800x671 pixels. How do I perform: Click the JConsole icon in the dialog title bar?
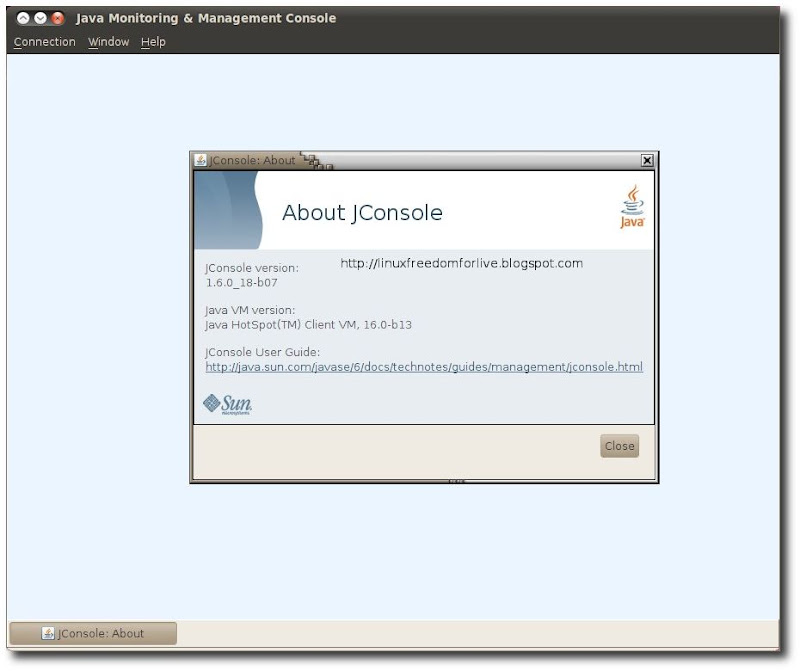(200, 160)
